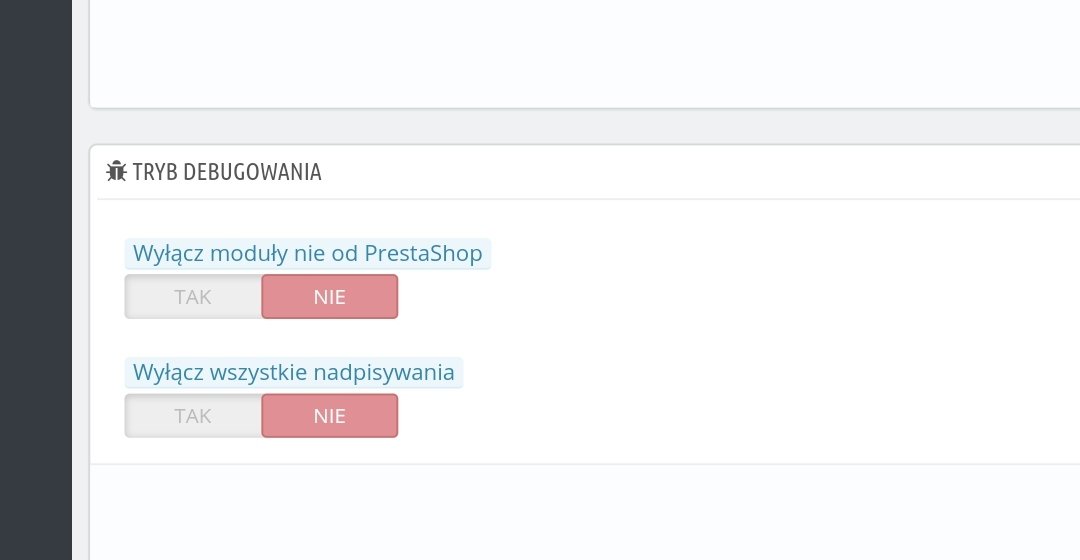The image size is (1080, 560).
Task: Click the bug icon beside Tryb debugowania
Action: (x=116, y=171)
